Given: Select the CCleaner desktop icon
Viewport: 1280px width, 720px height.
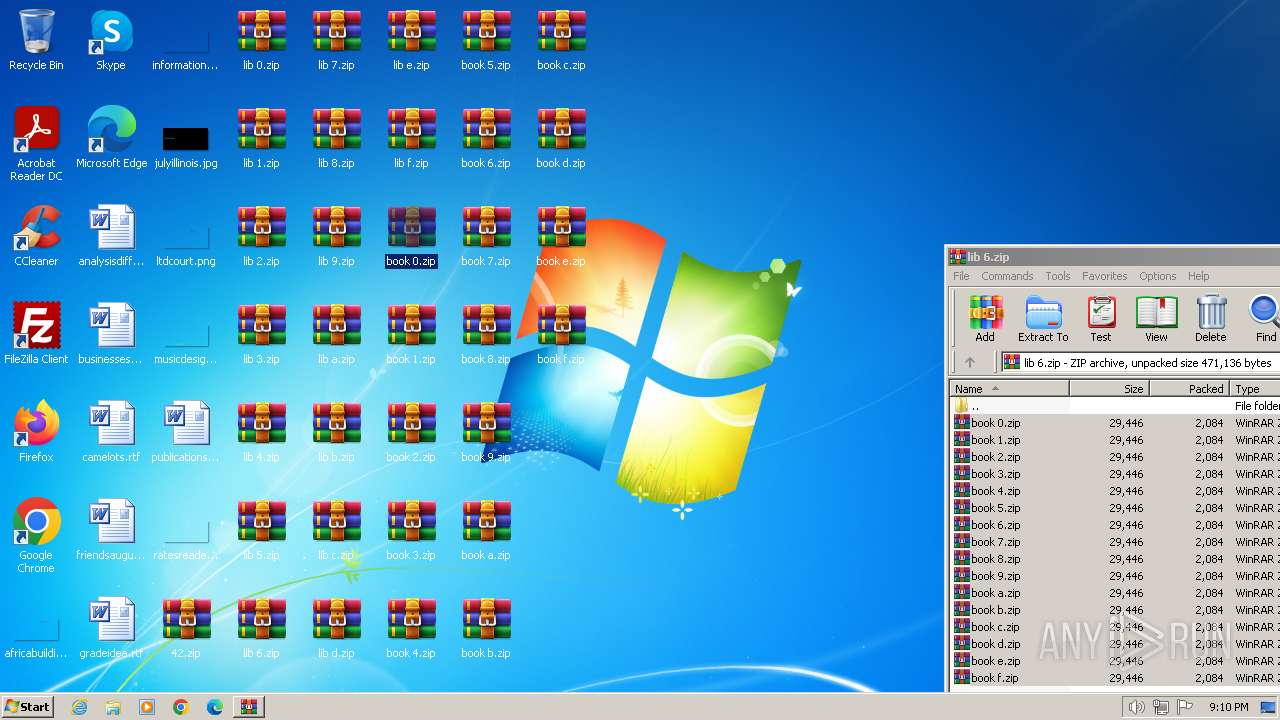Looking at the screenshot, I should tap(36, 236).
